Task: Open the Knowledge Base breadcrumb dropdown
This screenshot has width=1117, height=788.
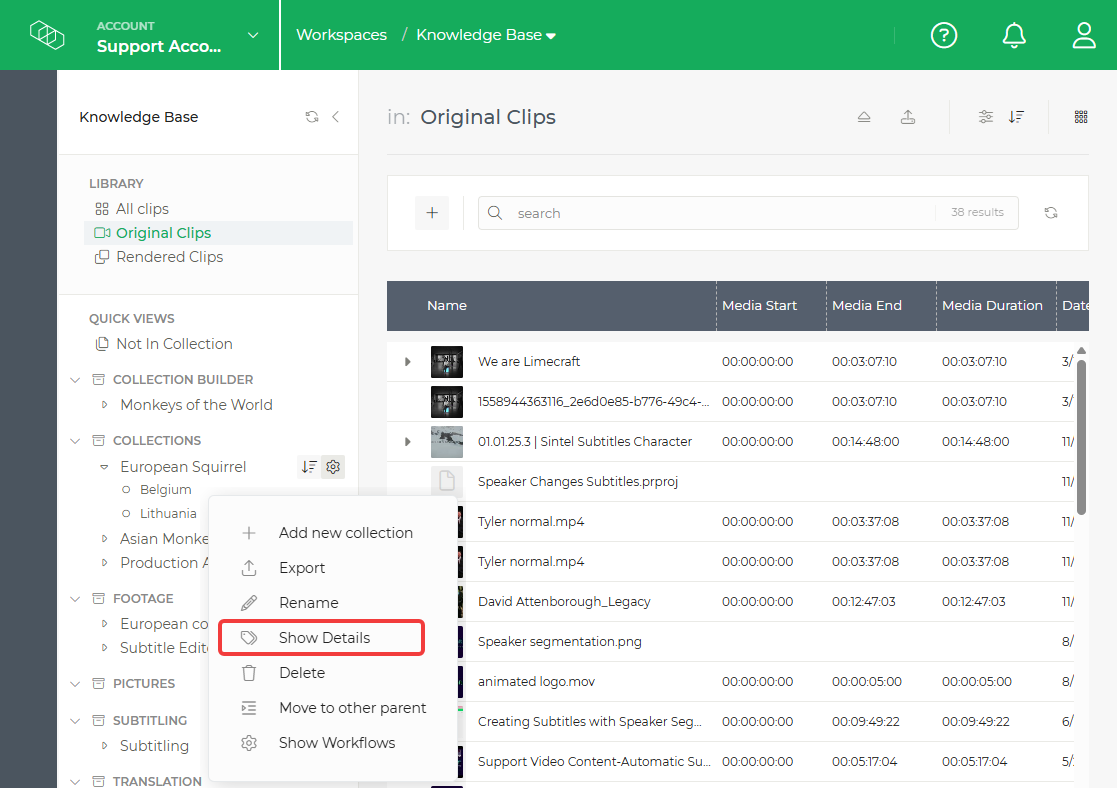Action: (x=551, y=36)
